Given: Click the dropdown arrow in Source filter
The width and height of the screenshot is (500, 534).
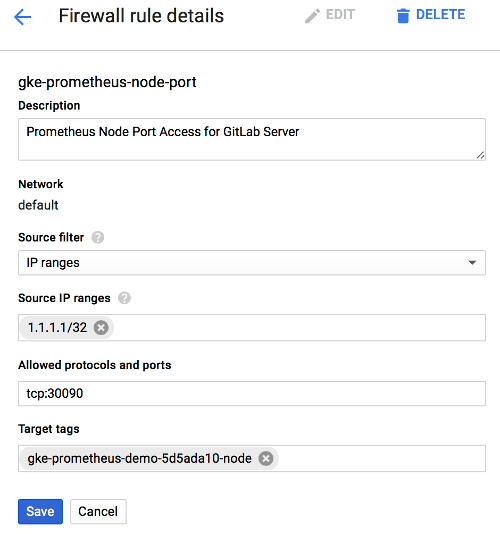Looking at the screenshot, I should [x=472, y=263].
